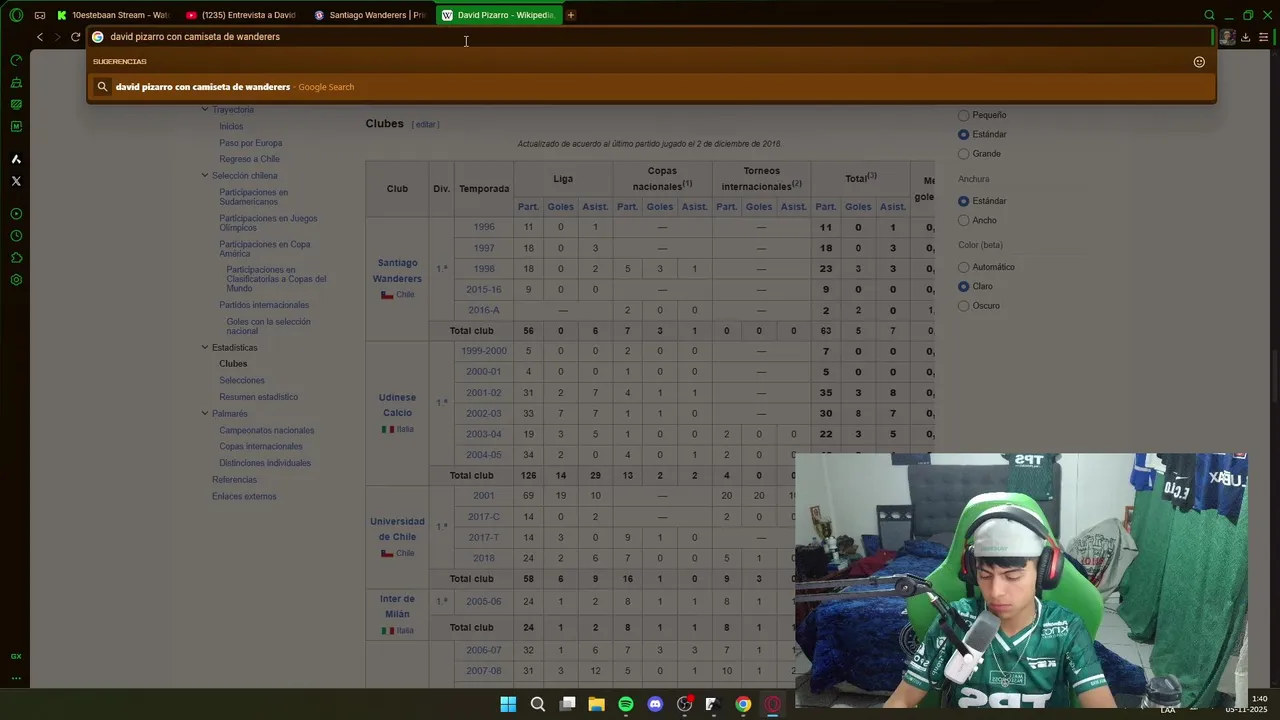Add a new tab with plus button
The height and width of the screenshot is (720, 1280).
(x=571, y=15)
